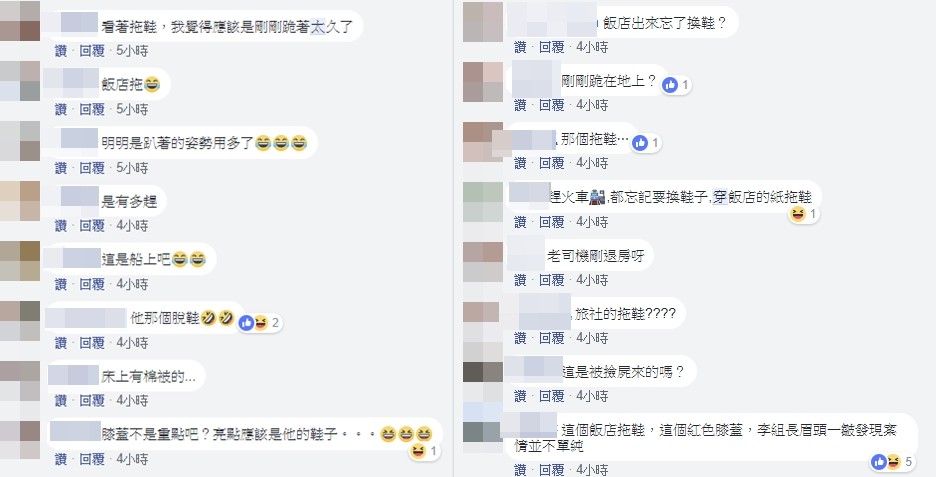Screen dimensions: 936x477
Task: Click avatar beside 這是船上吧 comment
Action: click(20, 261)
